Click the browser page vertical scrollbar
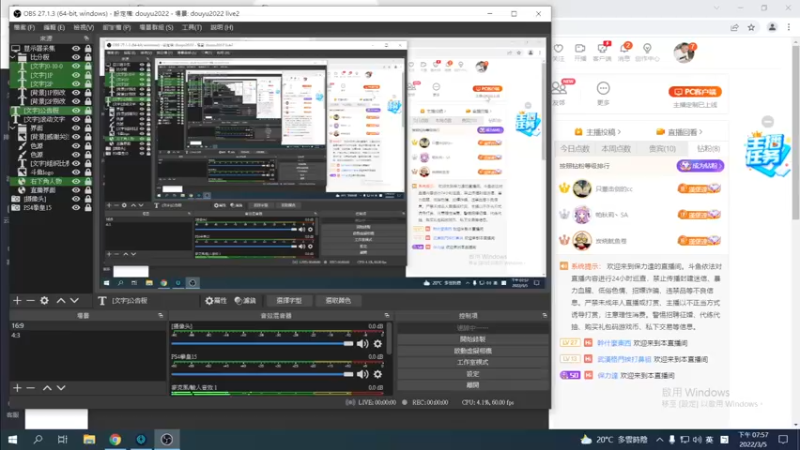The width and height of the screenshot is (800, 450). [x=796, y=133]
